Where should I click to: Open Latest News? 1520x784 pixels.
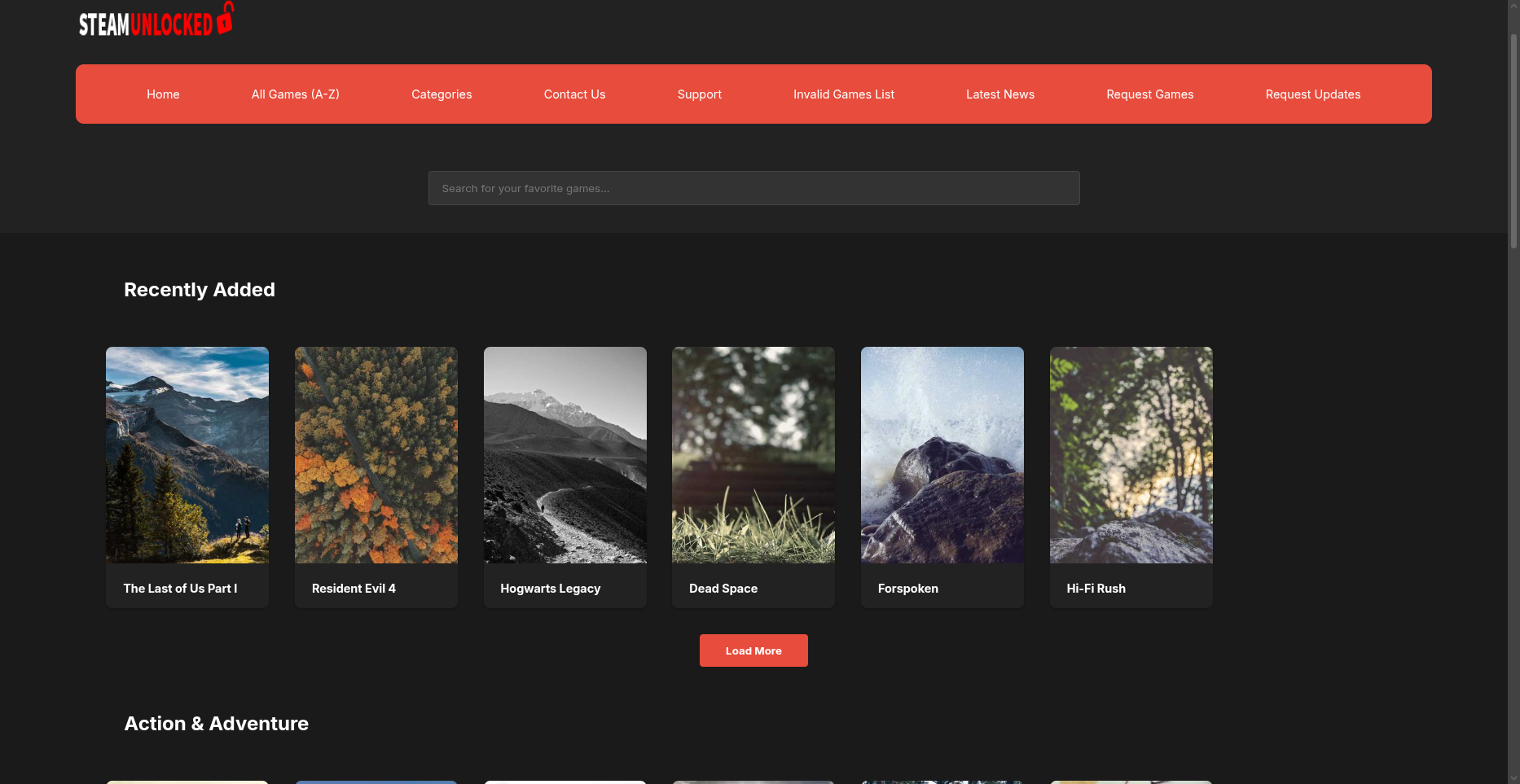click(x=1000, y=94)
